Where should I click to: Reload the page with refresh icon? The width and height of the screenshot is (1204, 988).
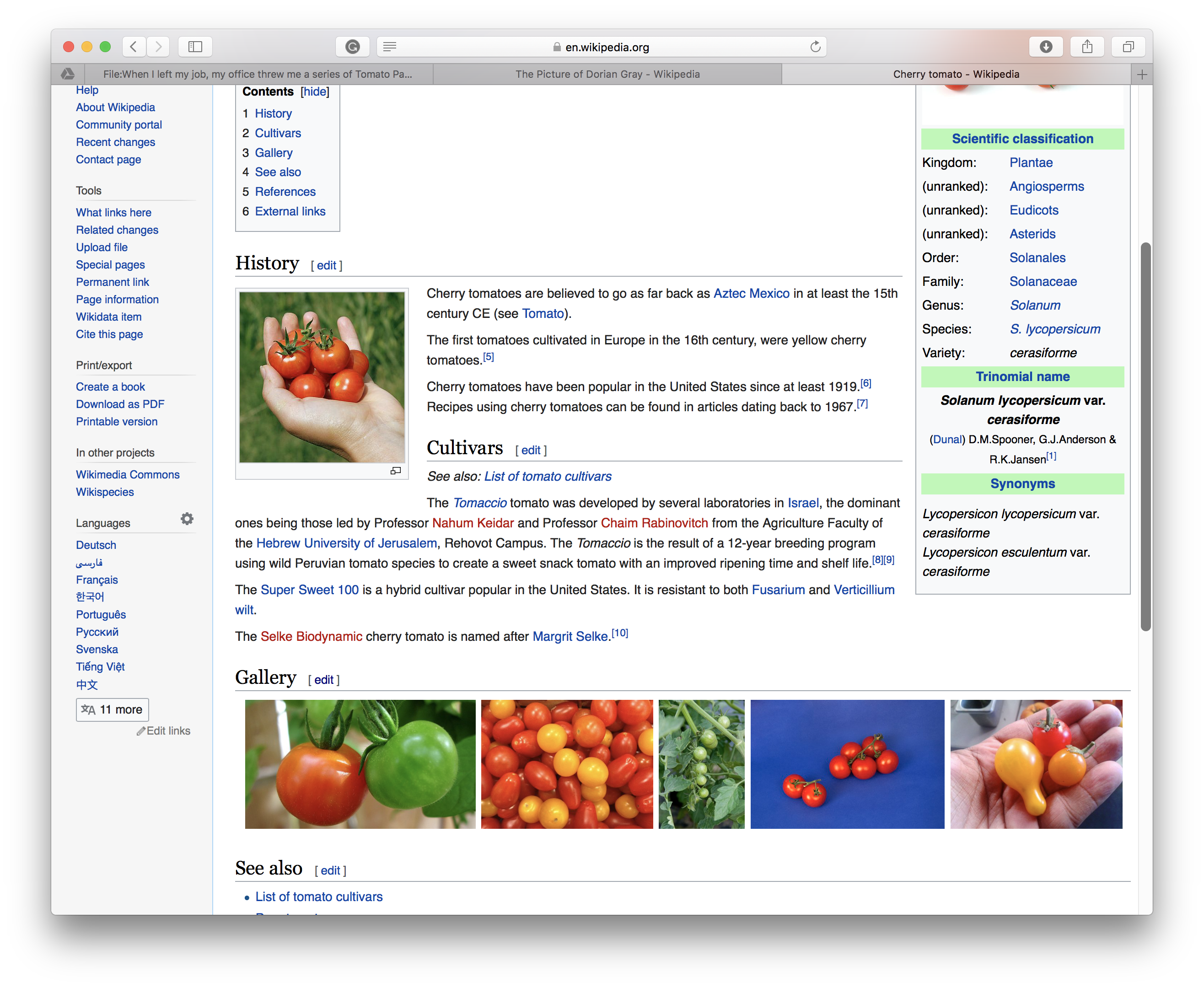[815, 47]
